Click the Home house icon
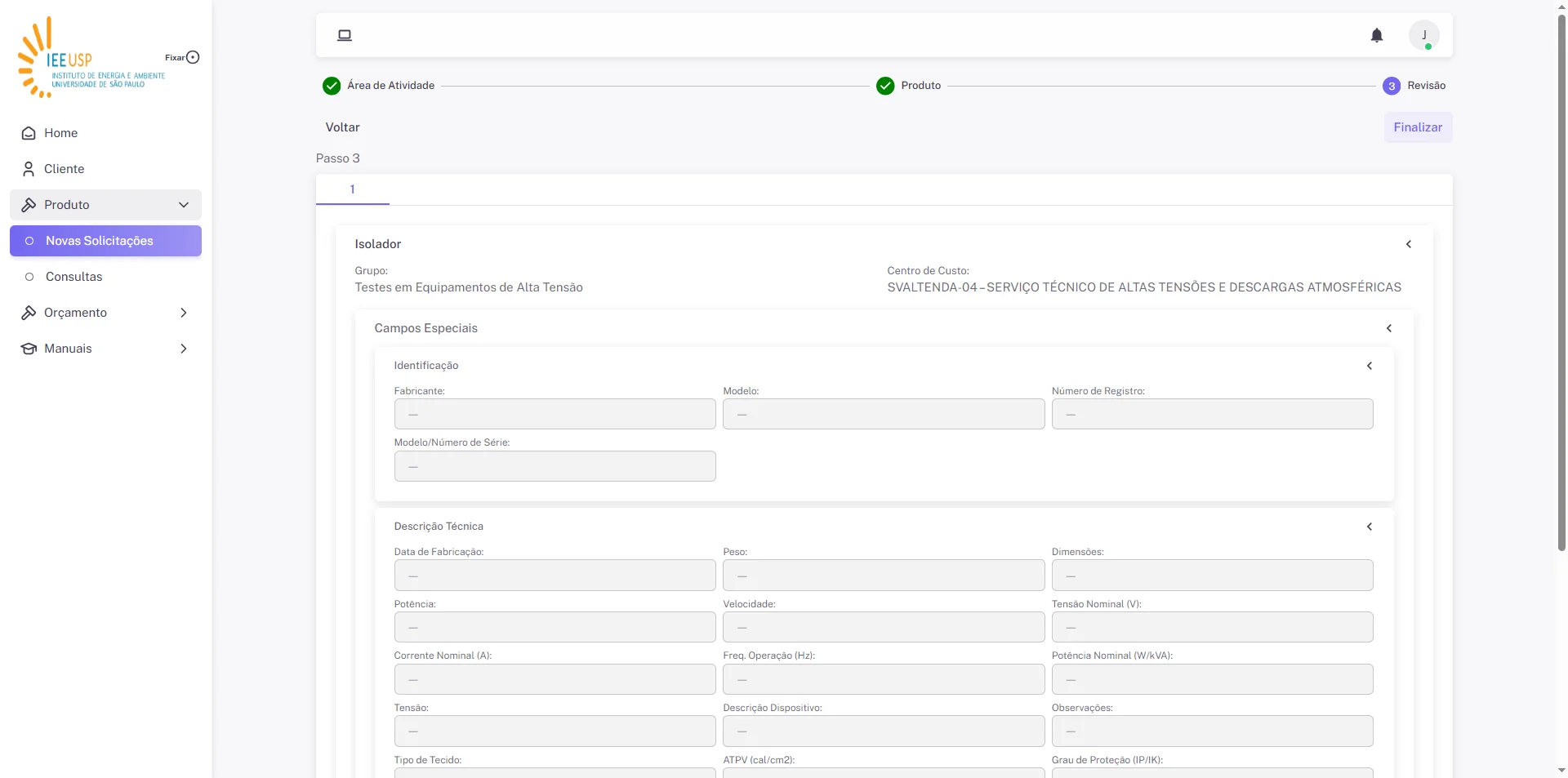Image resolution: width=1568 pixels, height=778 pixels. click(29, 133)
